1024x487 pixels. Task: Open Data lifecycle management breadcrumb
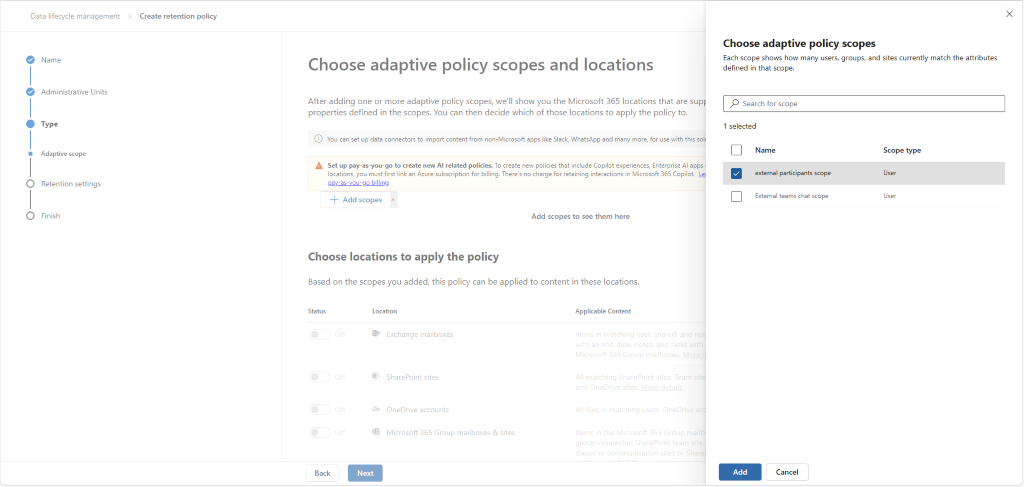pyautogui.click(x=75, y=16)
